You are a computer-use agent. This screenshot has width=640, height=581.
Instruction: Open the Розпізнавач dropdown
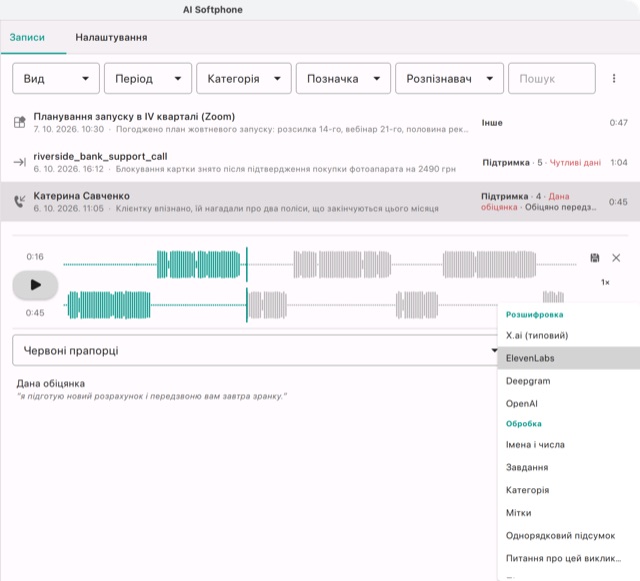449,78
